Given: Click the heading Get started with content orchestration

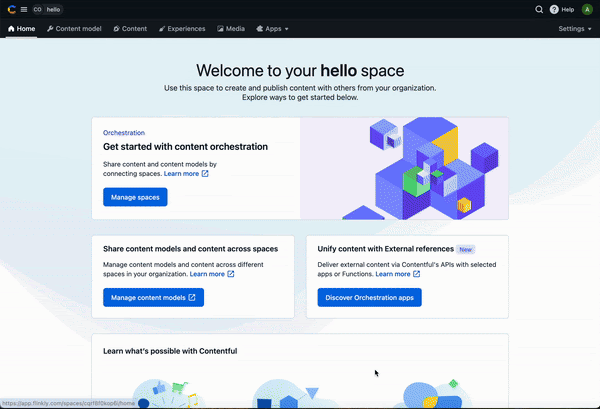Looking at the screenshot, I should (186, 147).
